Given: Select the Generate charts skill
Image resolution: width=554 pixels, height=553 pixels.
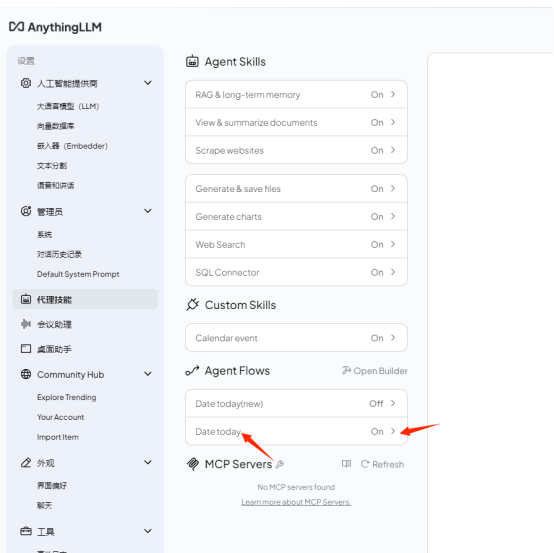Looking at the screenshot, I should point(296,216).
